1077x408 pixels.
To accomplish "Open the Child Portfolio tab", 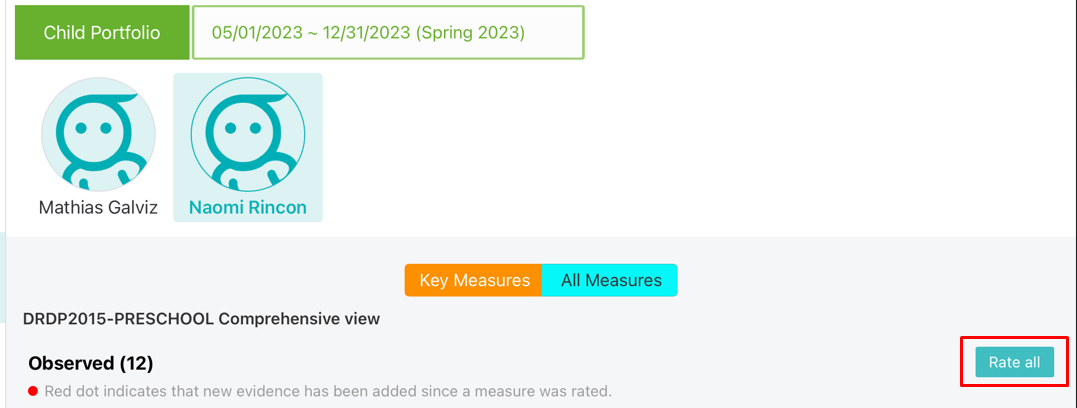I will 102,33.
